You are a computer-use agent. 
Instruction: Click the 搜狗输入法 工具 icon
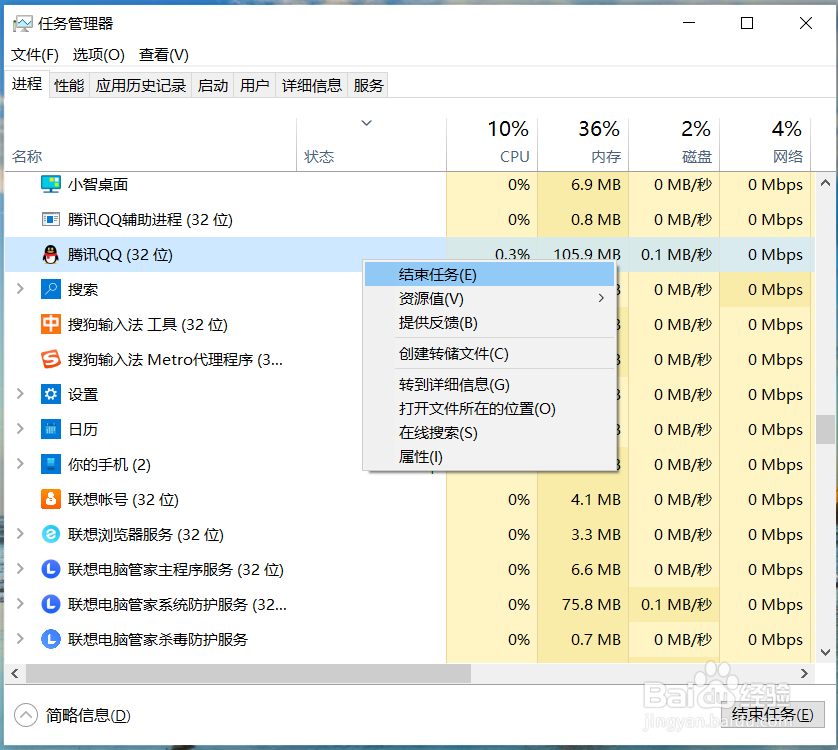pos(51,324)
